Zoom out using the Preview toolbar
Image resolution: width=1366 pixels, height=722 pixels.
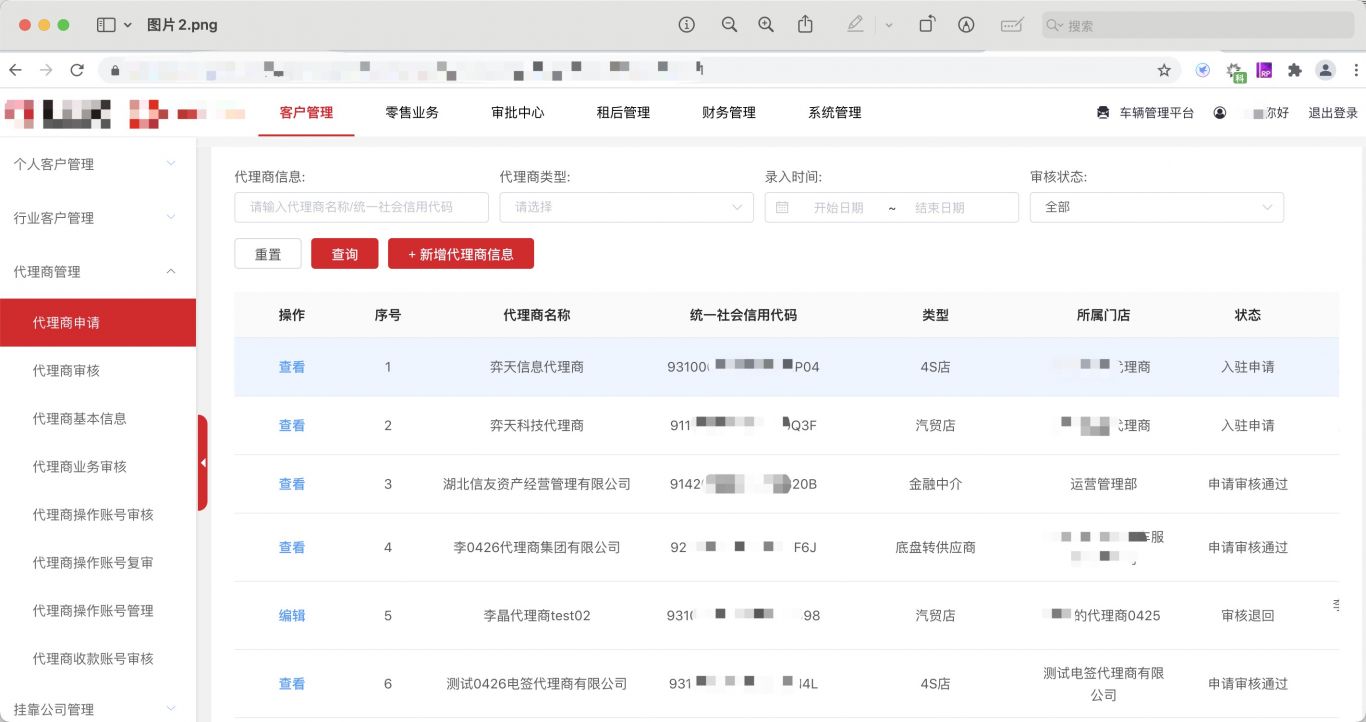pos(729,25)
